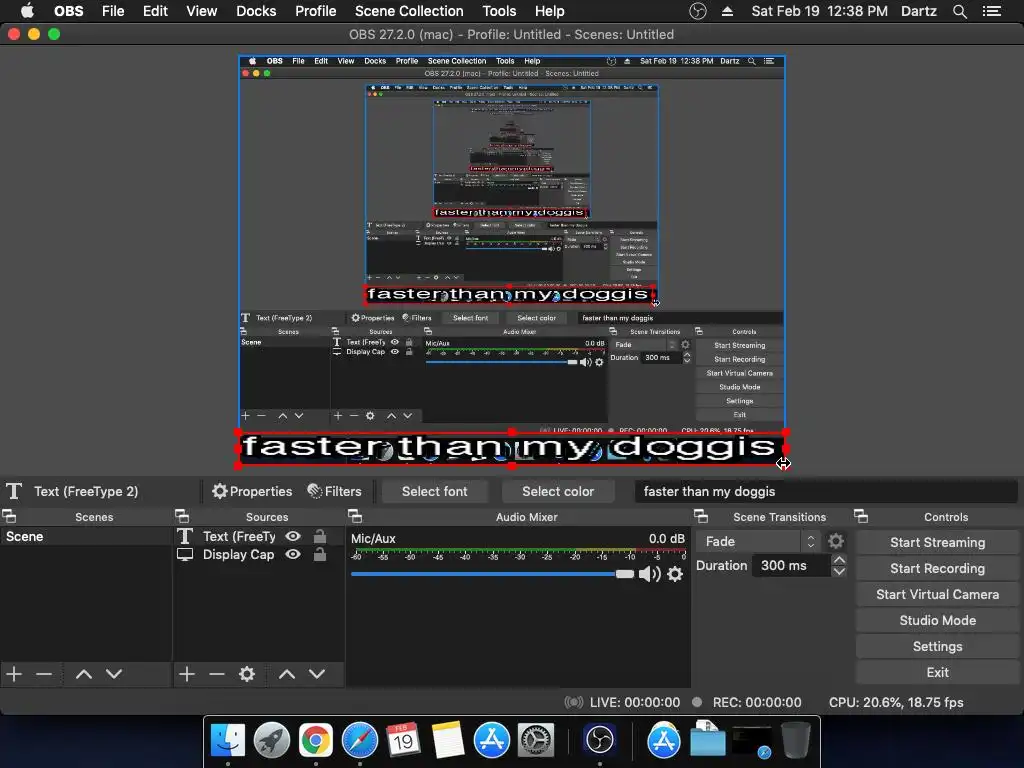Open Spotlight search in menu bar

pyautogui.click(x=959, y=11)
